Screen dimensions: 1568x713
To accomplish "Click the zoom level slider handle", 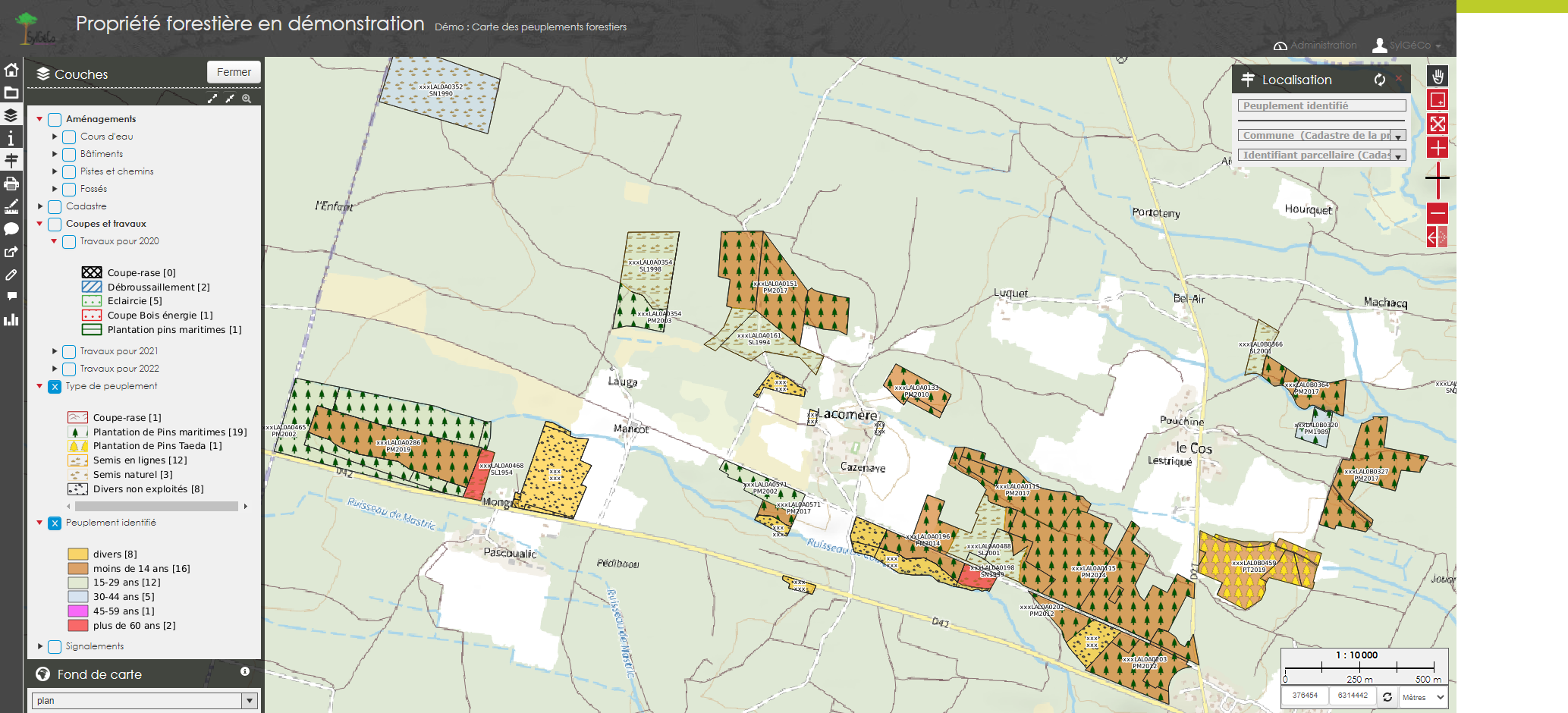I will (1438, 178).
